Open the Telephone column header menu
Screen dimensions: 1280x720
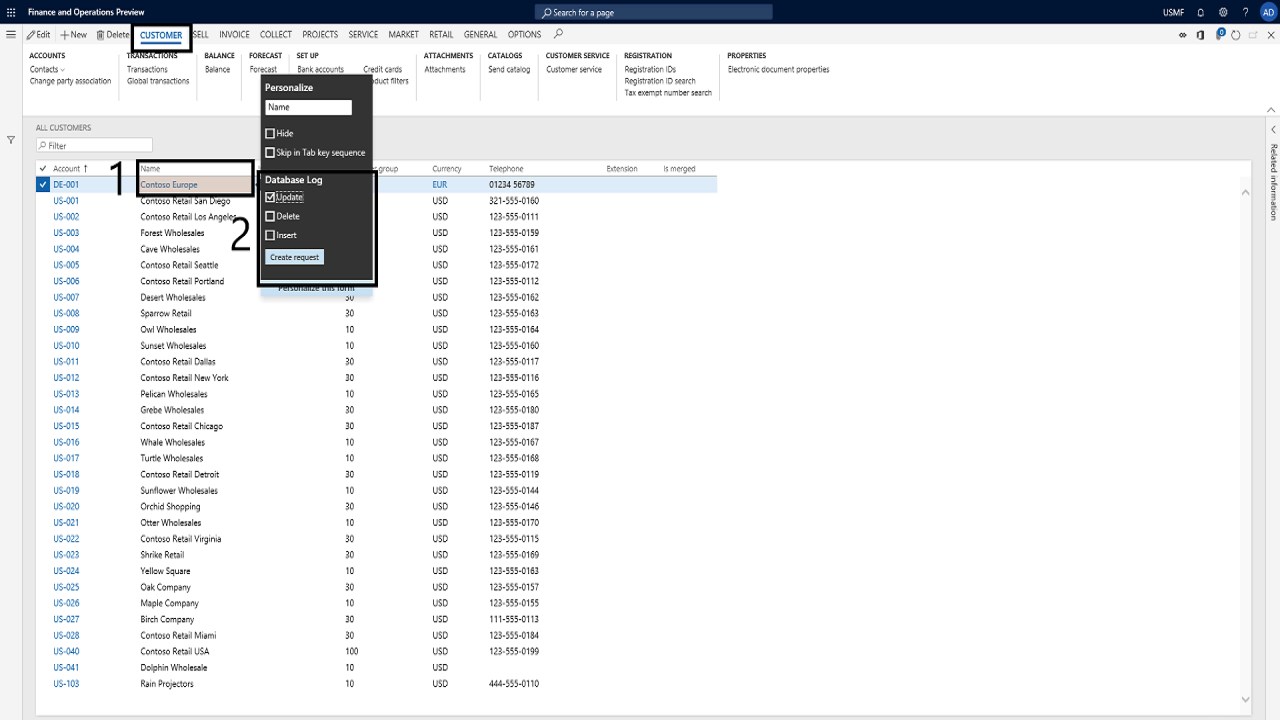click(x=506, y=168)
